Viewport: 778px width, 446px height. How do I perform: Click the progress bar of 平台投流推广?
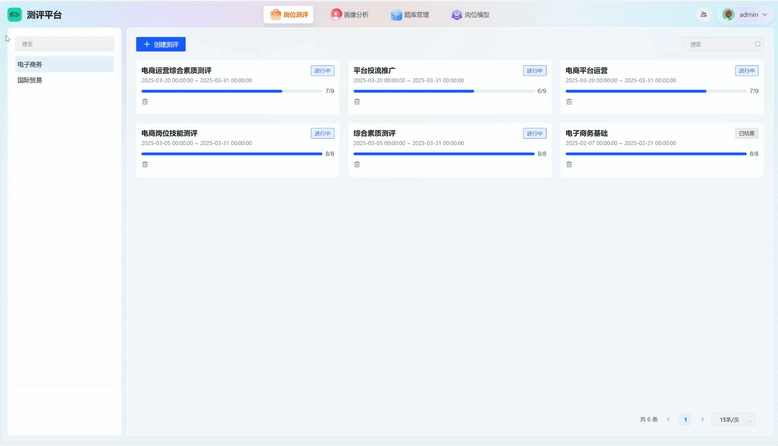coord(442,91)
